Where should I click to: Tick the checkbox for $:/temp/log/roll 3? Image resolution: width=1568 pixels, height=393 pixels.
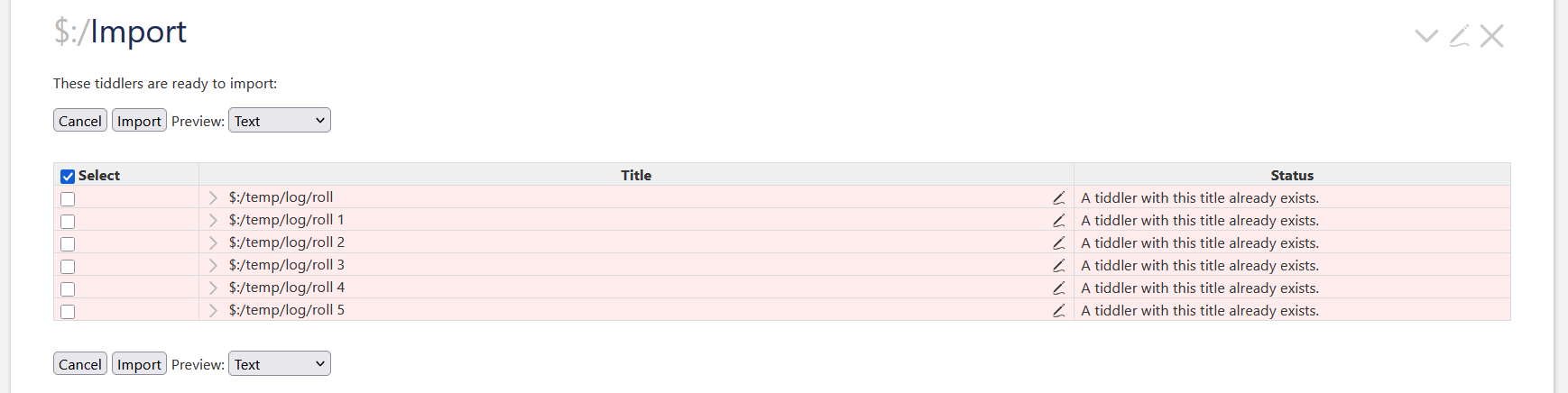tap(68, 267)
